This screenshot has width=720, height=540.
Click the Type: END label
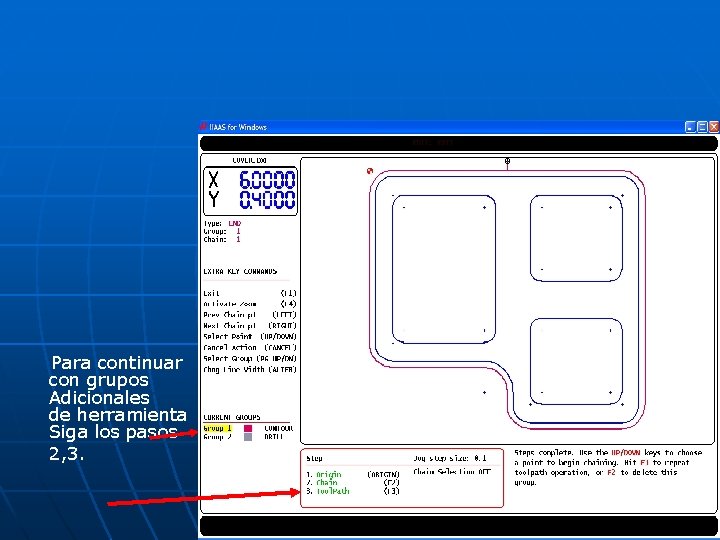click(222, 223)
